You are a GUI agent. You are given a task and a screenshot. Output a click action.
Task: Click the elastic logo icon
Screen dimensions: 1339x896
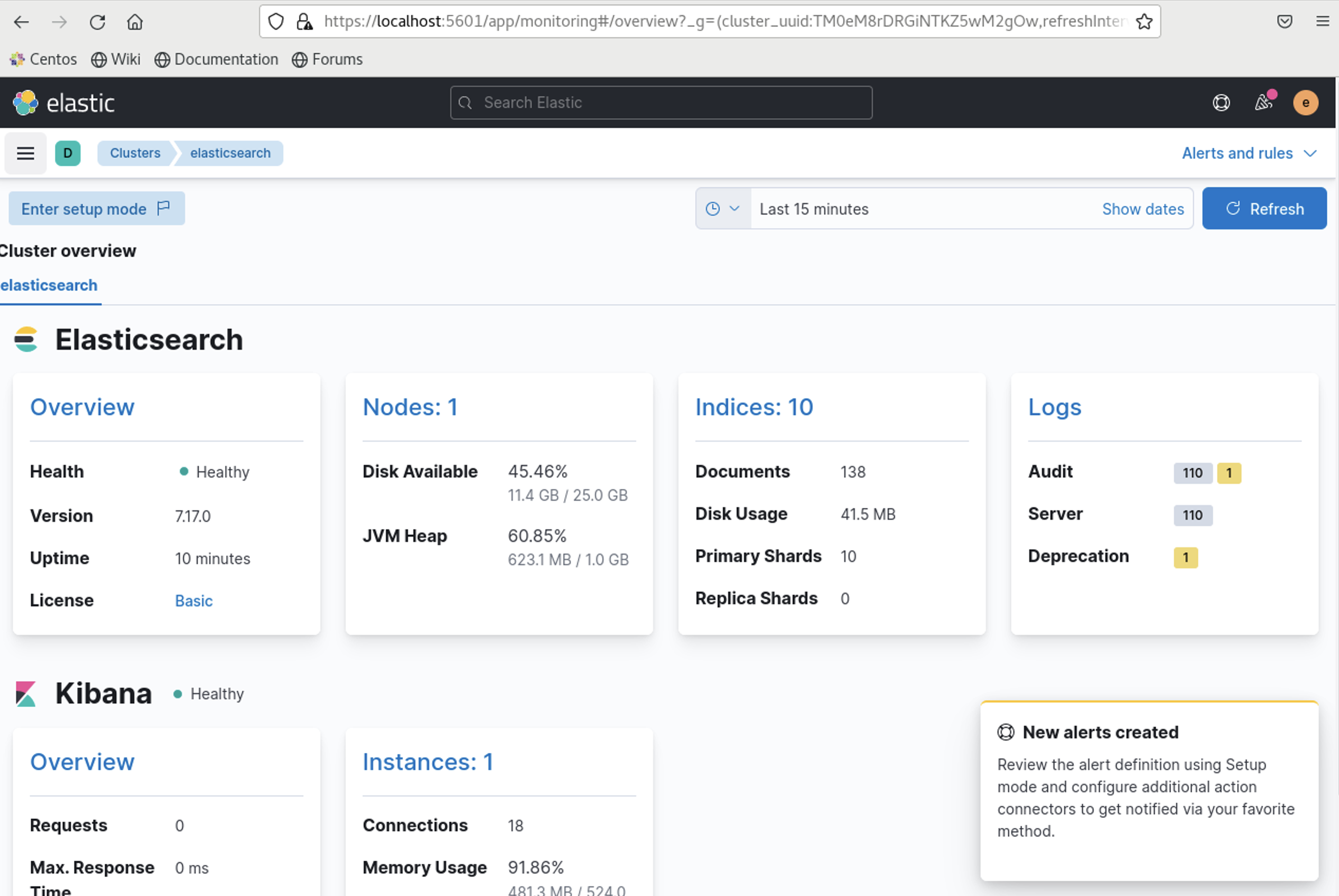click(25, 103)
